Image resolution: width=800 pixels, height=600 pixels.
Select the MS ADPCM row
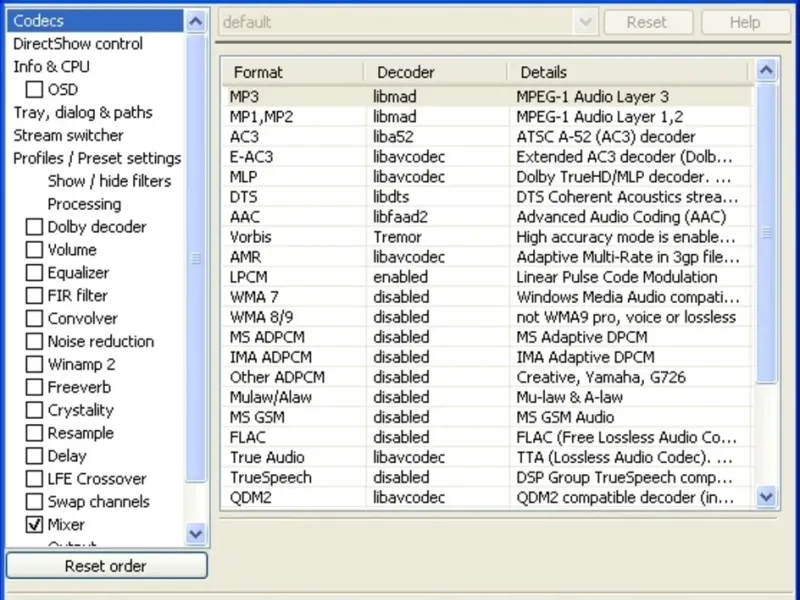click(x=487, y=337)
